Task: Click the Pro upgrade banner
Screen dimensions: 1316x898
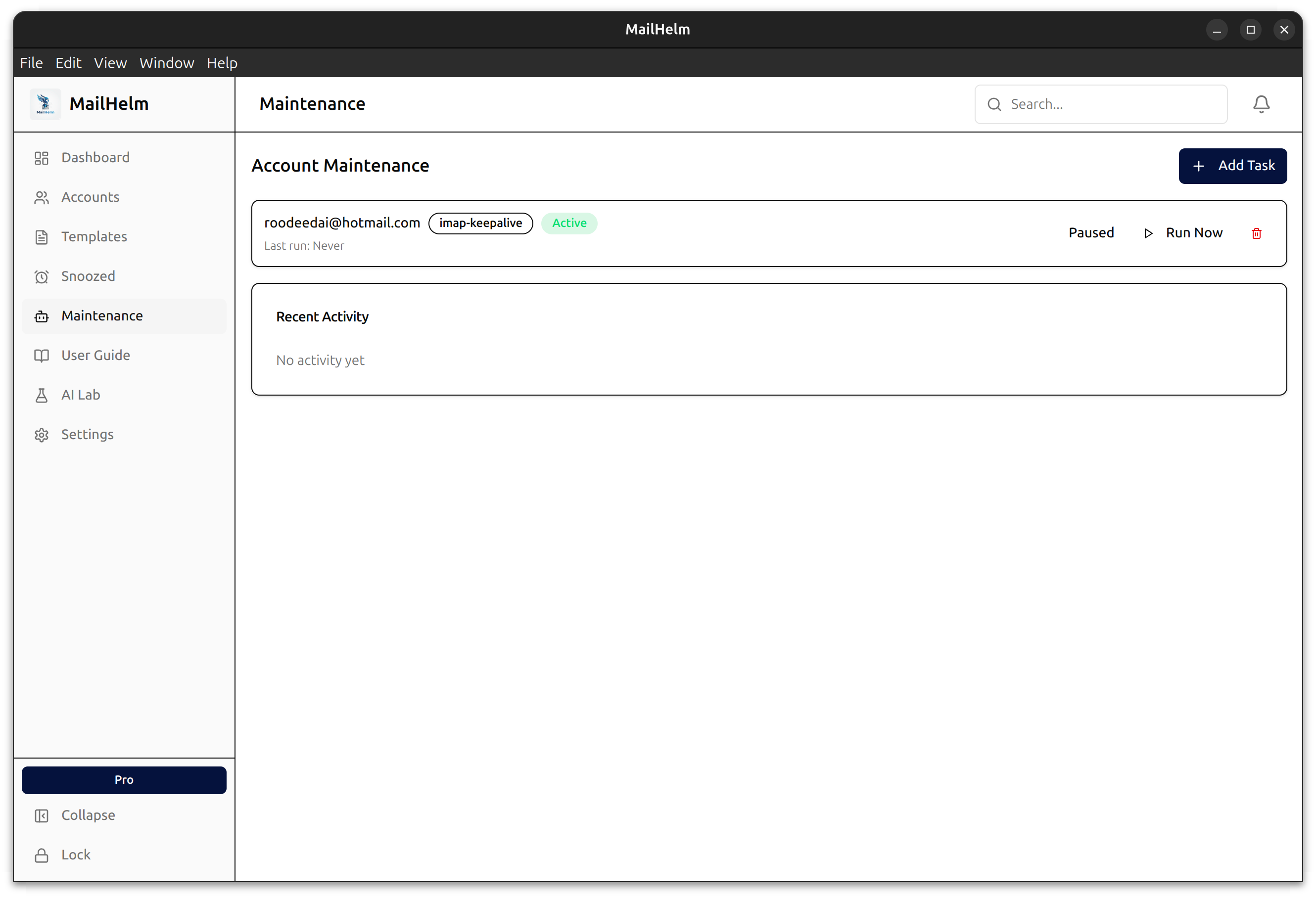Action: [124, 780]
